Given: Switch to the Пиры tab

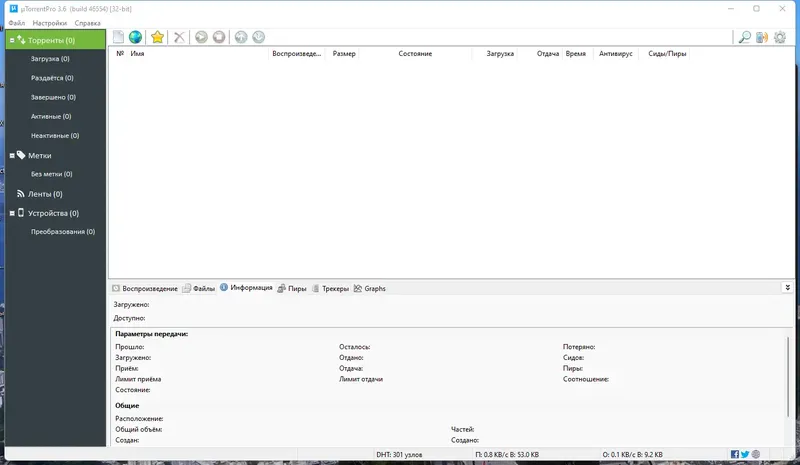Looking at the screenshot, I should point(292,288).
